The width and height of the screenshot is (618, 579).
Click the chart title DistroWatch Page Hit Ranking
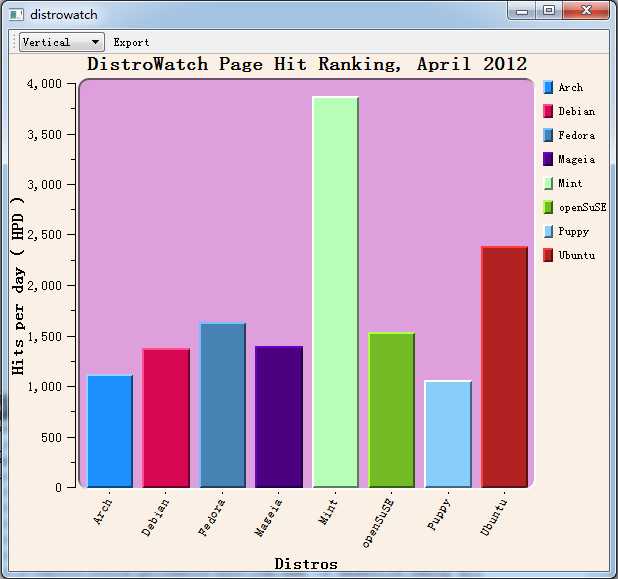307,64
